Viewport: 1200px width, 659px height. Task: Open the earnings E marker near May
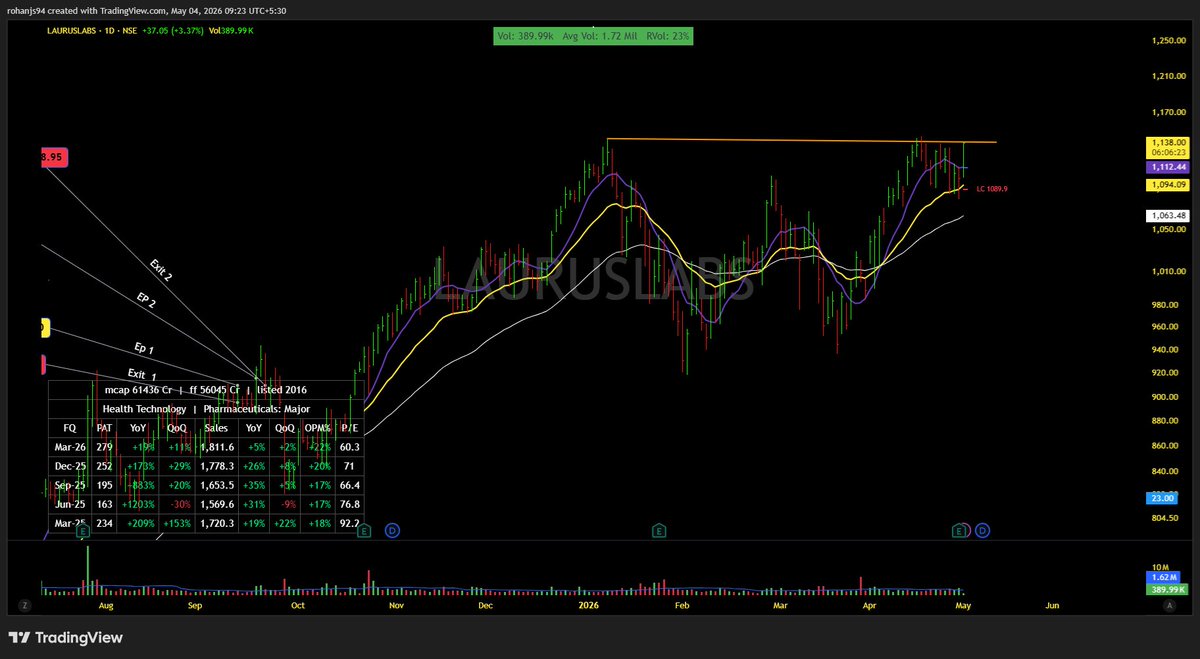click(x=961, y=530)
